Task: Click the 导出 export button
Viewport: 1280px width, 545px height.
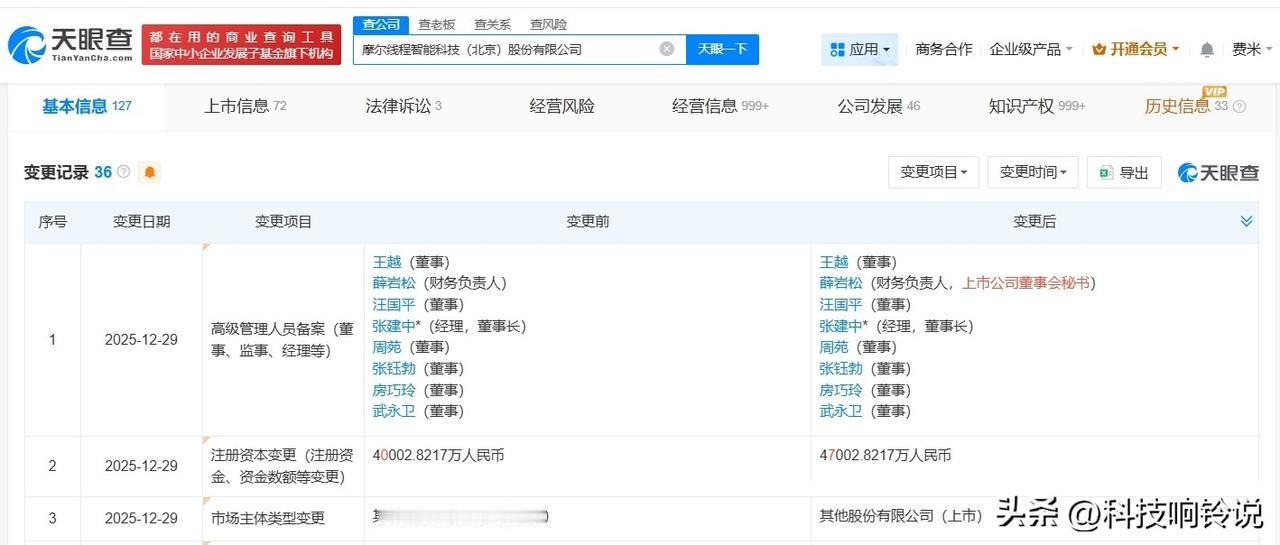Action: (1124, 172)
